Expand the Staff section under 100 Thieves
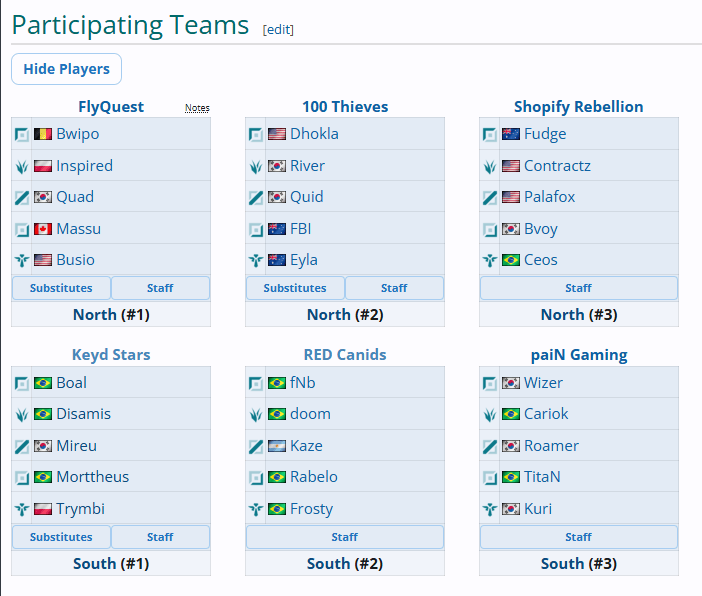 pyautogui.click(x=394, y=288)
